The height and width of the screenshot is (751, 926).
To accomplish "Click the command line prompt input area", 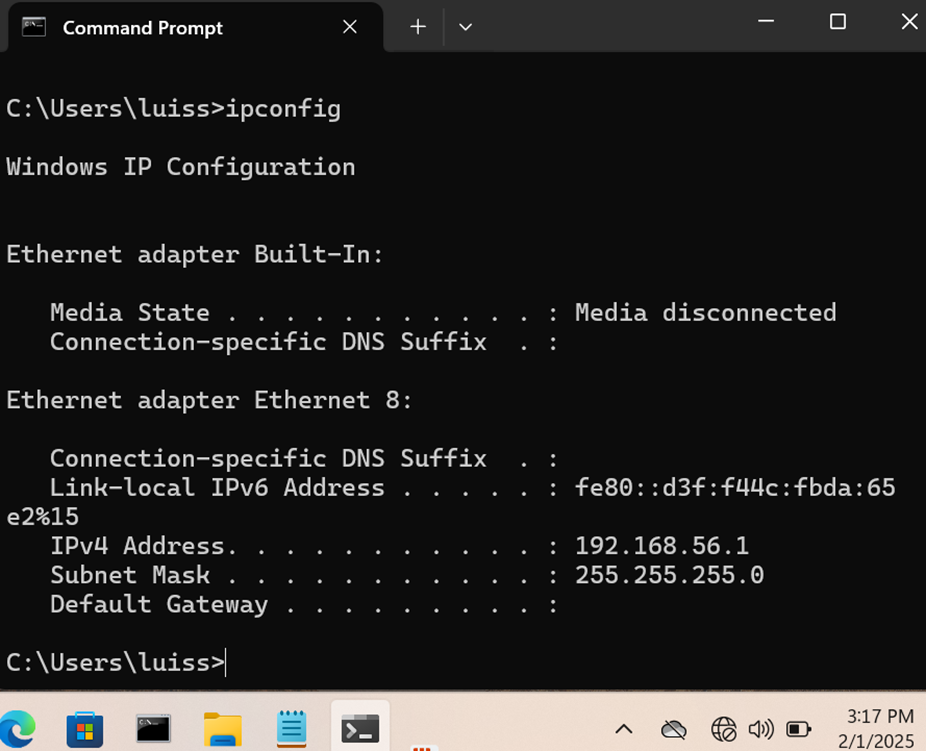I will tap(116, 662).
